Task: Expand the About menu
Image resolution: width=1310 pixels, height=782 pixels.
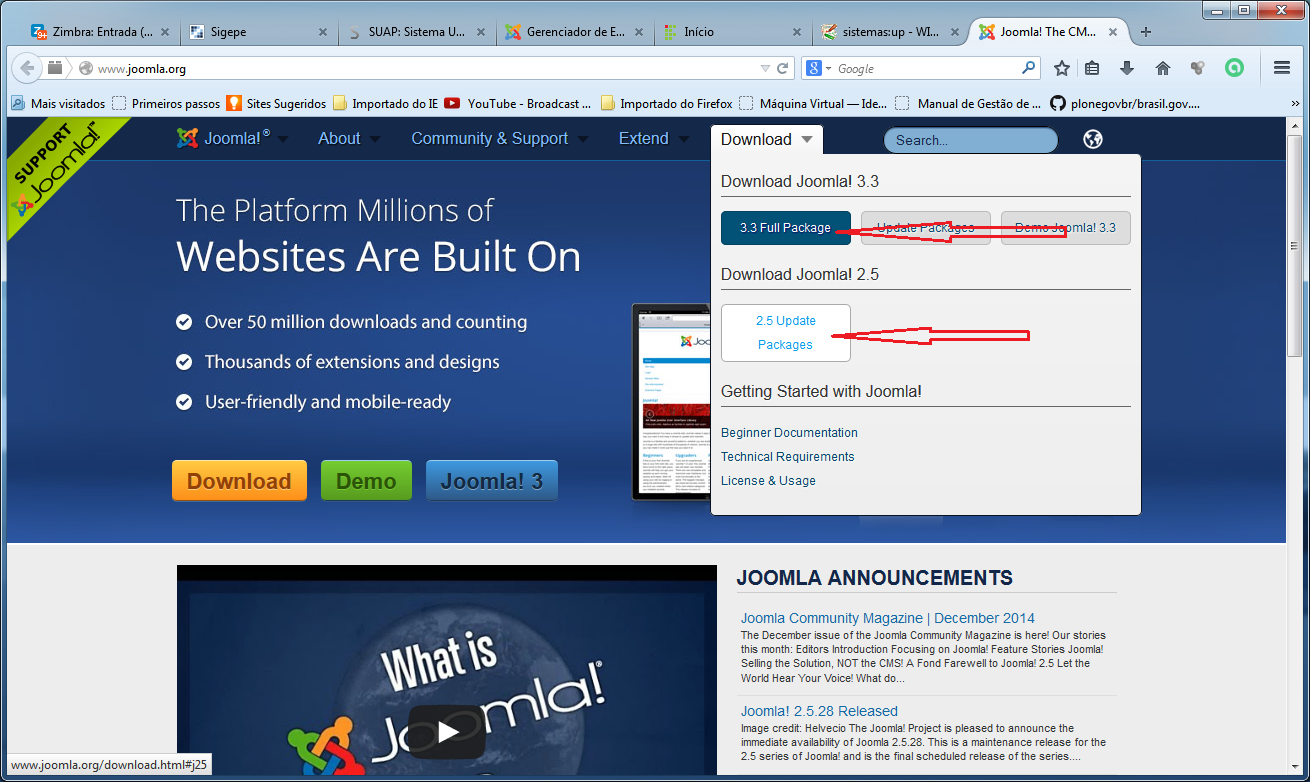Action: tap(349, 139)
